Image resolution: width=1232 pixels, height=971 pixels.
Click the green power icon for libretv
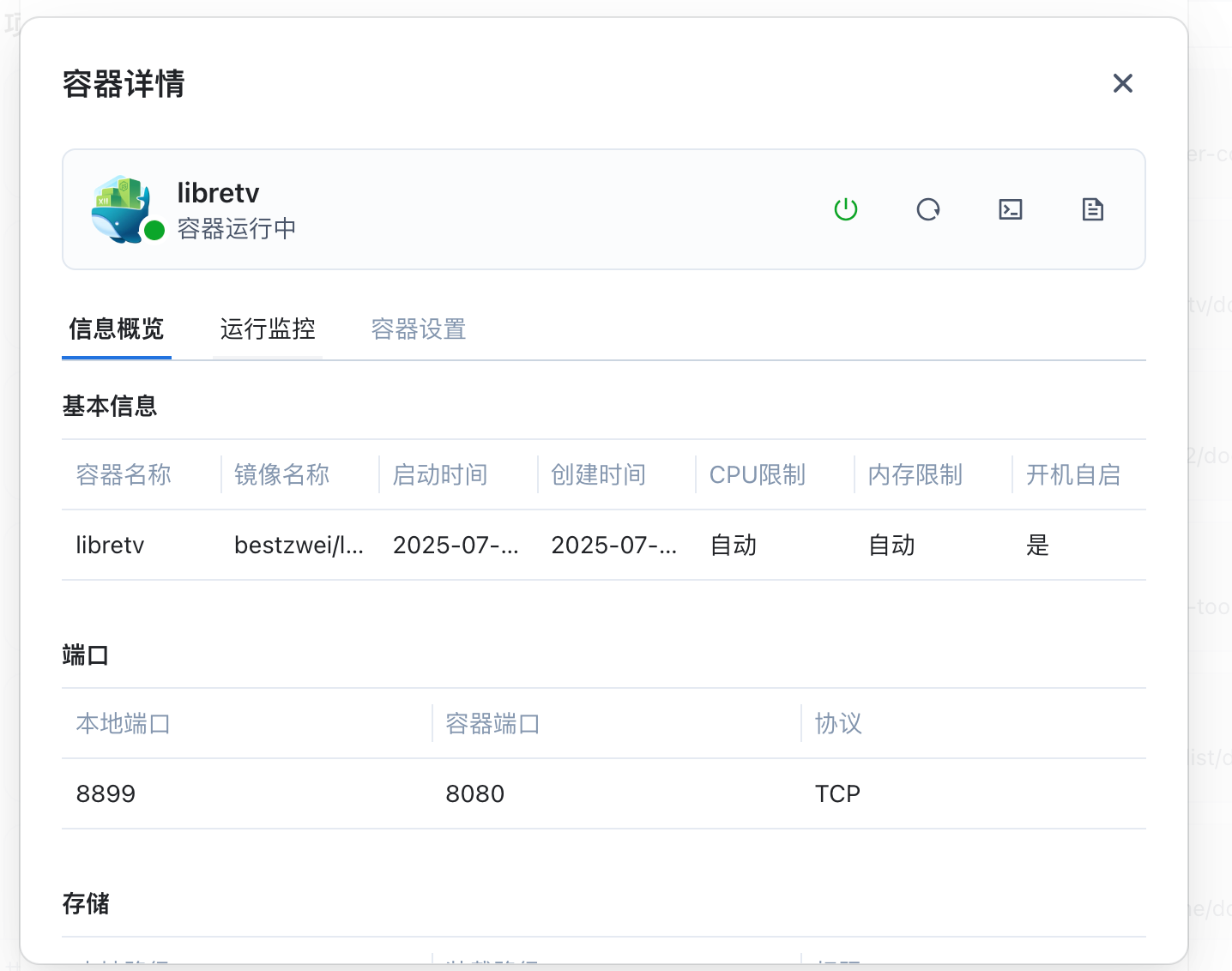click(845, 209)
